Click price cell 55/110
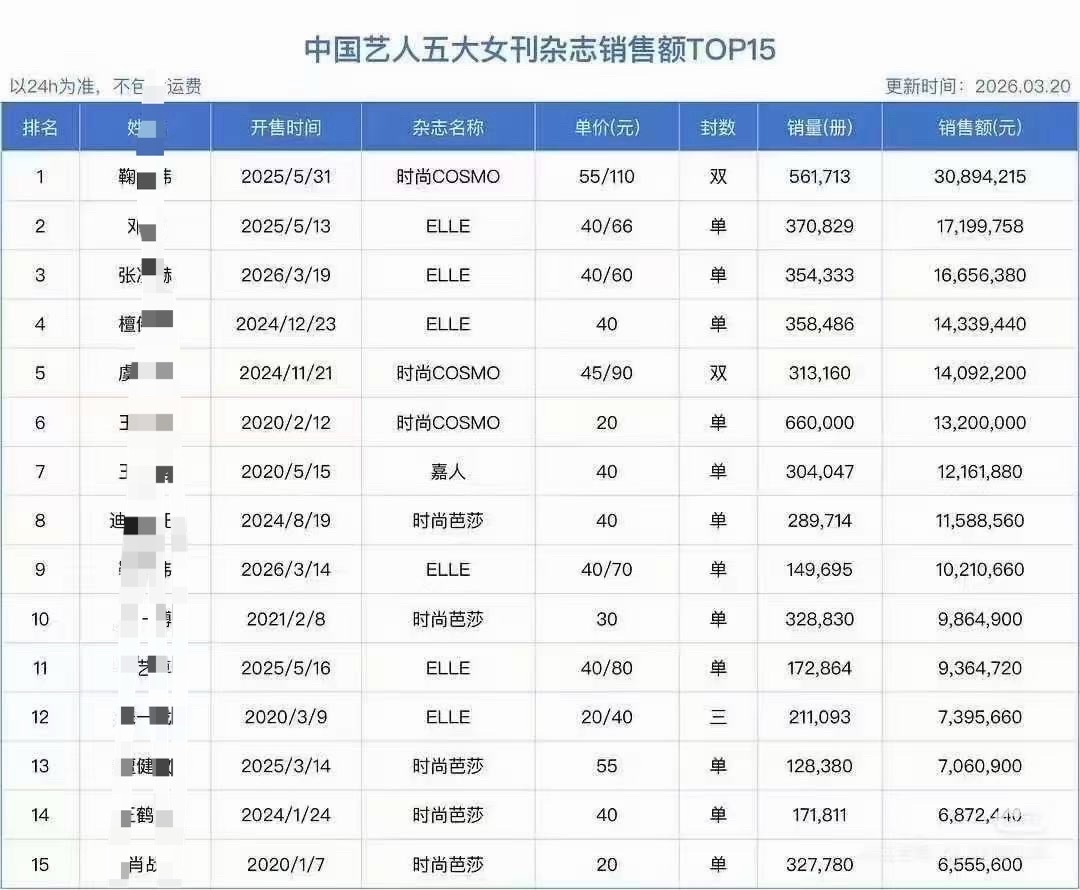The width and height of the screenshot is (1080, 890). coord(607,177)
